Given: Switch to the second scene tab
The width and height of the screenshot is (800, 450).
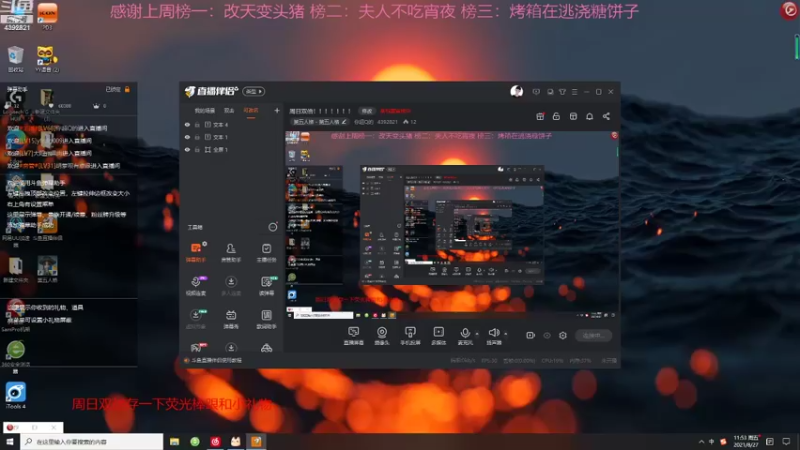Looking at the screenshot, I should [x=229, y=111].
